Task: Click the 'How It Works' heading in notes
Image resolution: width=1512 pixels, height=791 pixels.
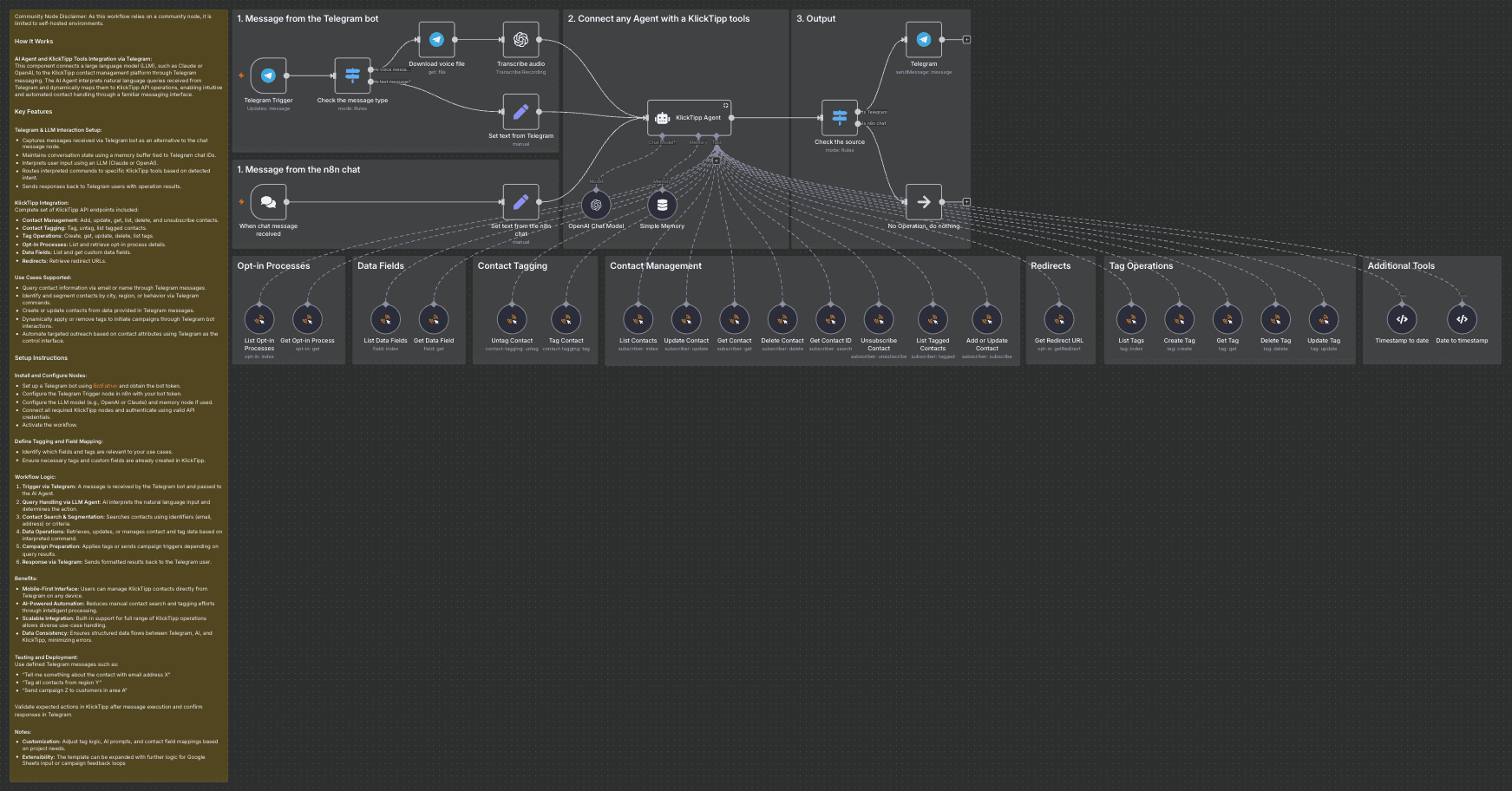Action: click(x=34, y=42)
